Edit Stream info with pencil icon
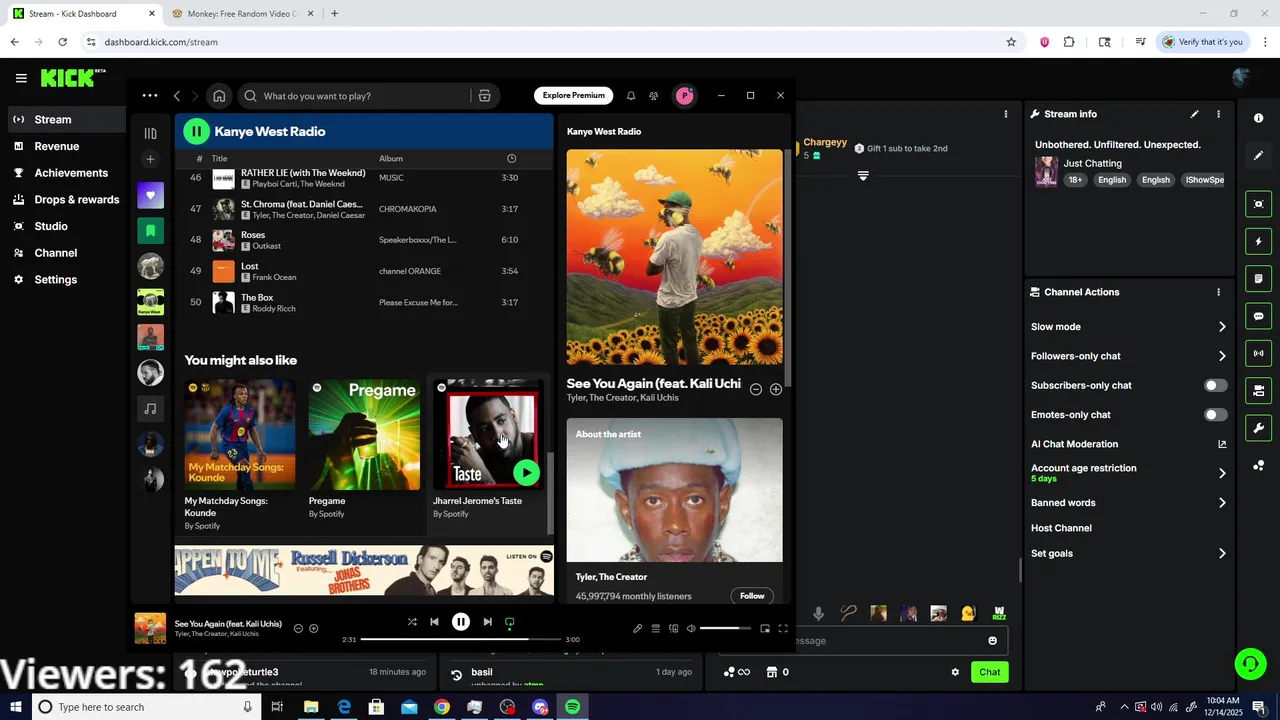The width and height of the screenshot is (1280, 720). [x=1194, y=114]
